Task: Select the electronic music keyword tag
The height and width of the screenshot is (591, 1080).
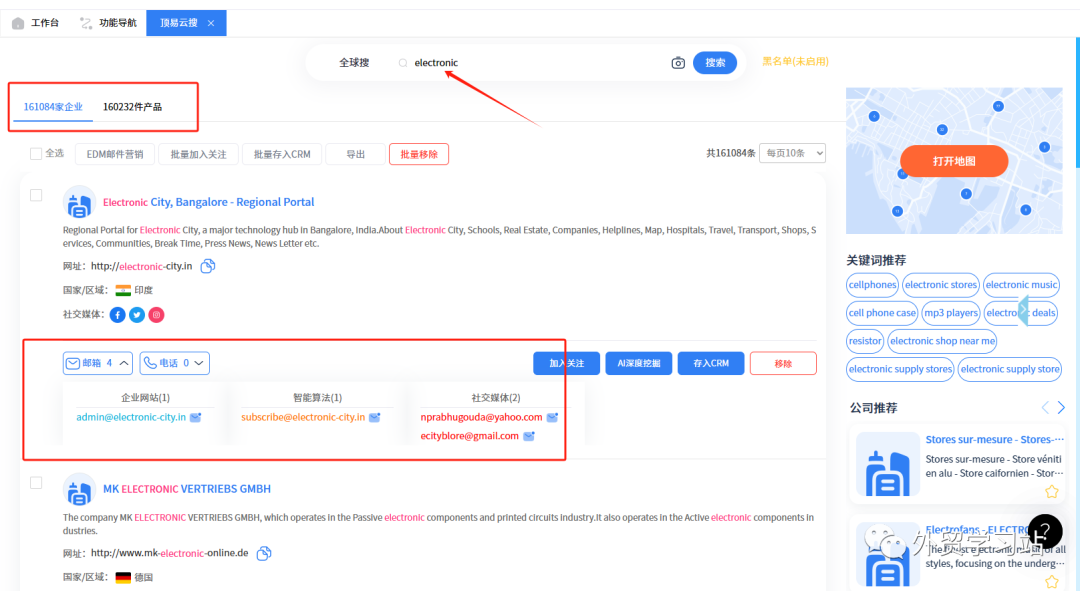Action: (1021, 284)
